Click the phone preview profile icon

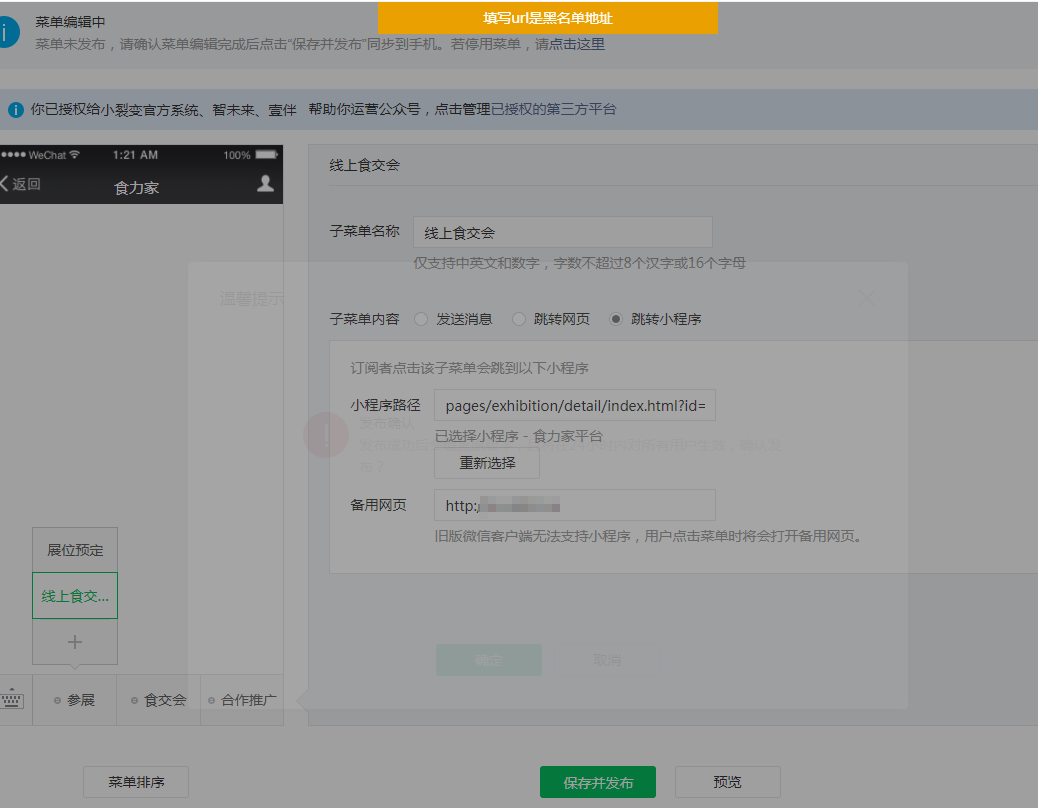pyautogui.click(x=265, y=183)
